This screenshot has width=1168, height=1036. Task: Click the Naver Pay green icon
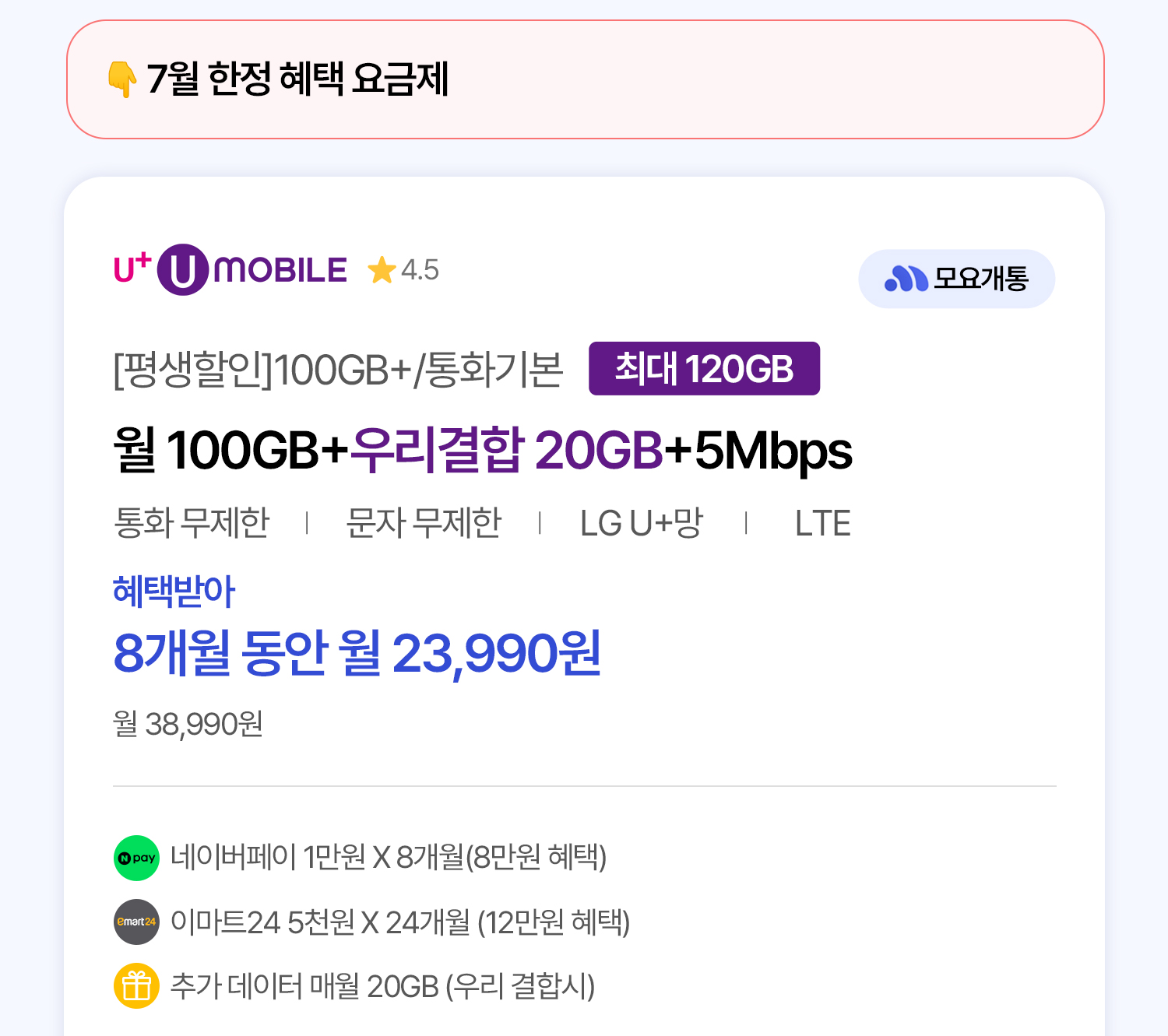tap(137, 858)
